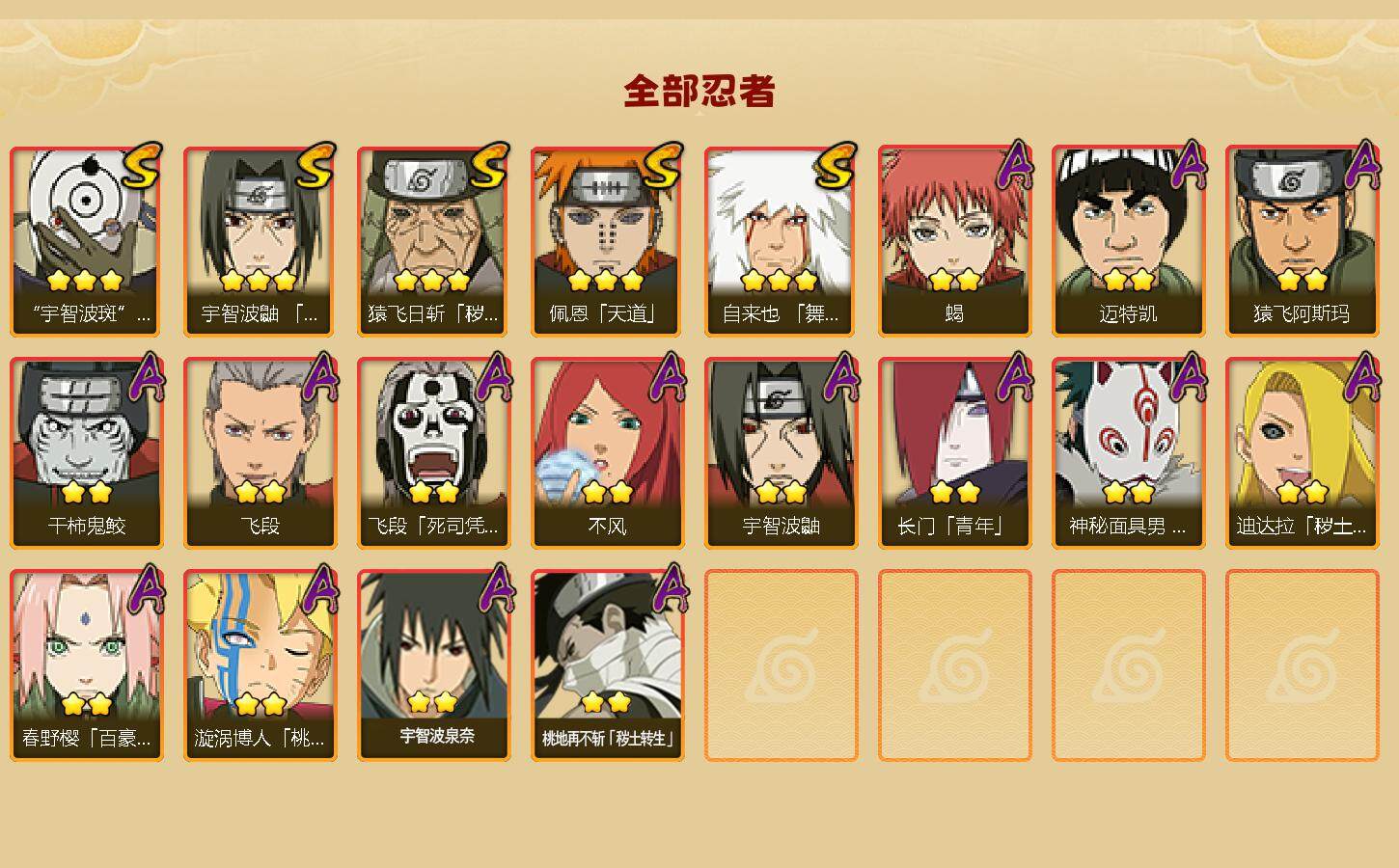The image size is (1399, 868).
Task: Click the 全部忍者 section heading
Action: point(699,91)
